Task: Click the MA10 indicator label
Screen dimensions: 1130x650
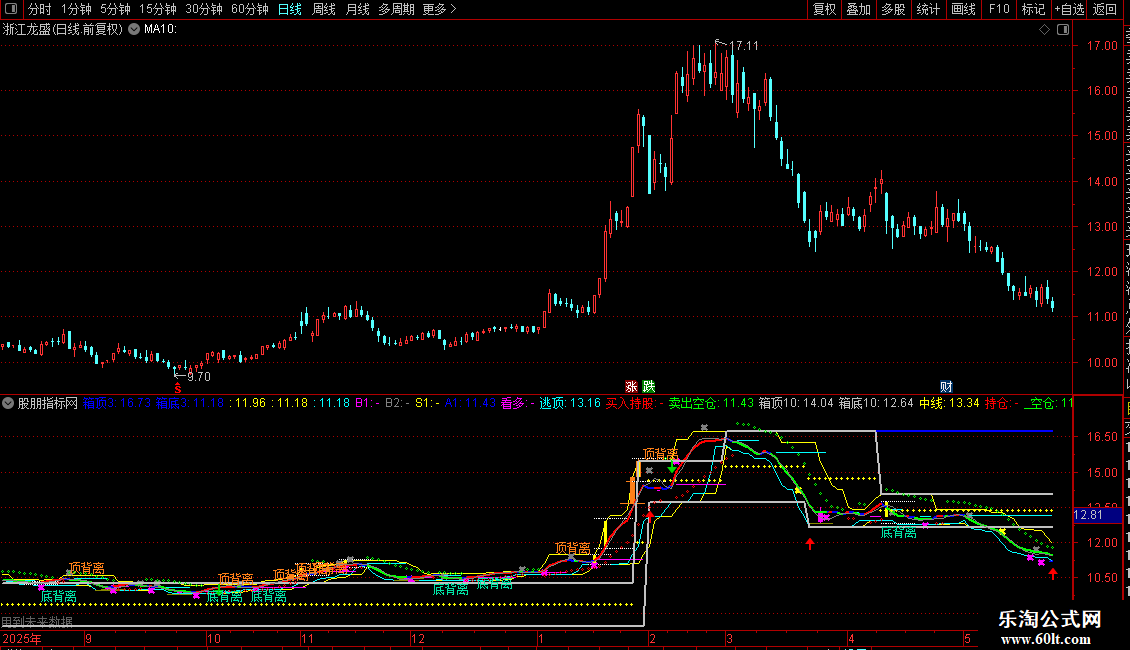Action: [160, 30]
